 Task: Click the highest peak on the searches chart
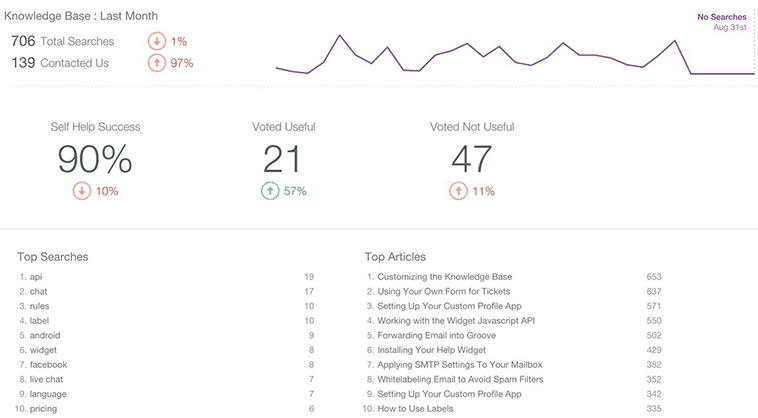[x=340, y=36]
